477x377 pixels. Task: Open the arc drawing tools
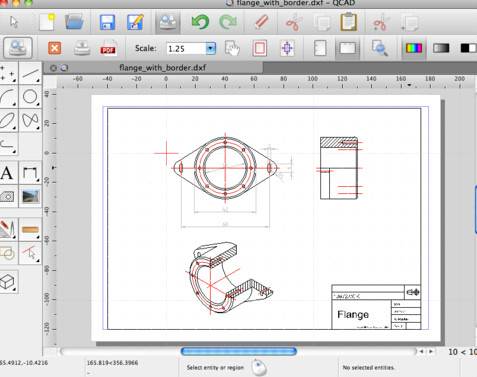(8, 97)
